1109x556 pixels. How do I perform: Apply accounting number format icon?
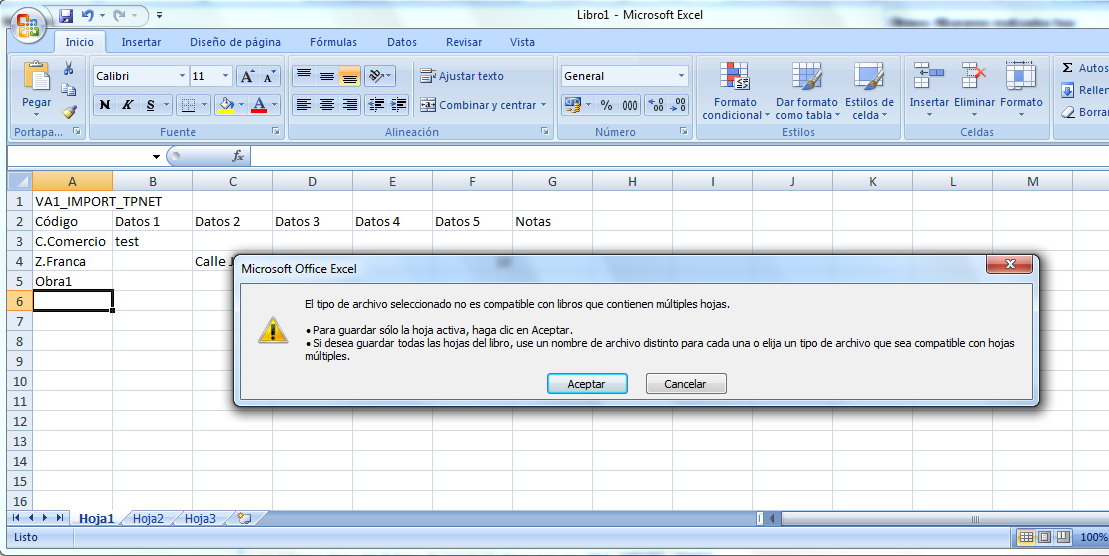pos(572,105)
